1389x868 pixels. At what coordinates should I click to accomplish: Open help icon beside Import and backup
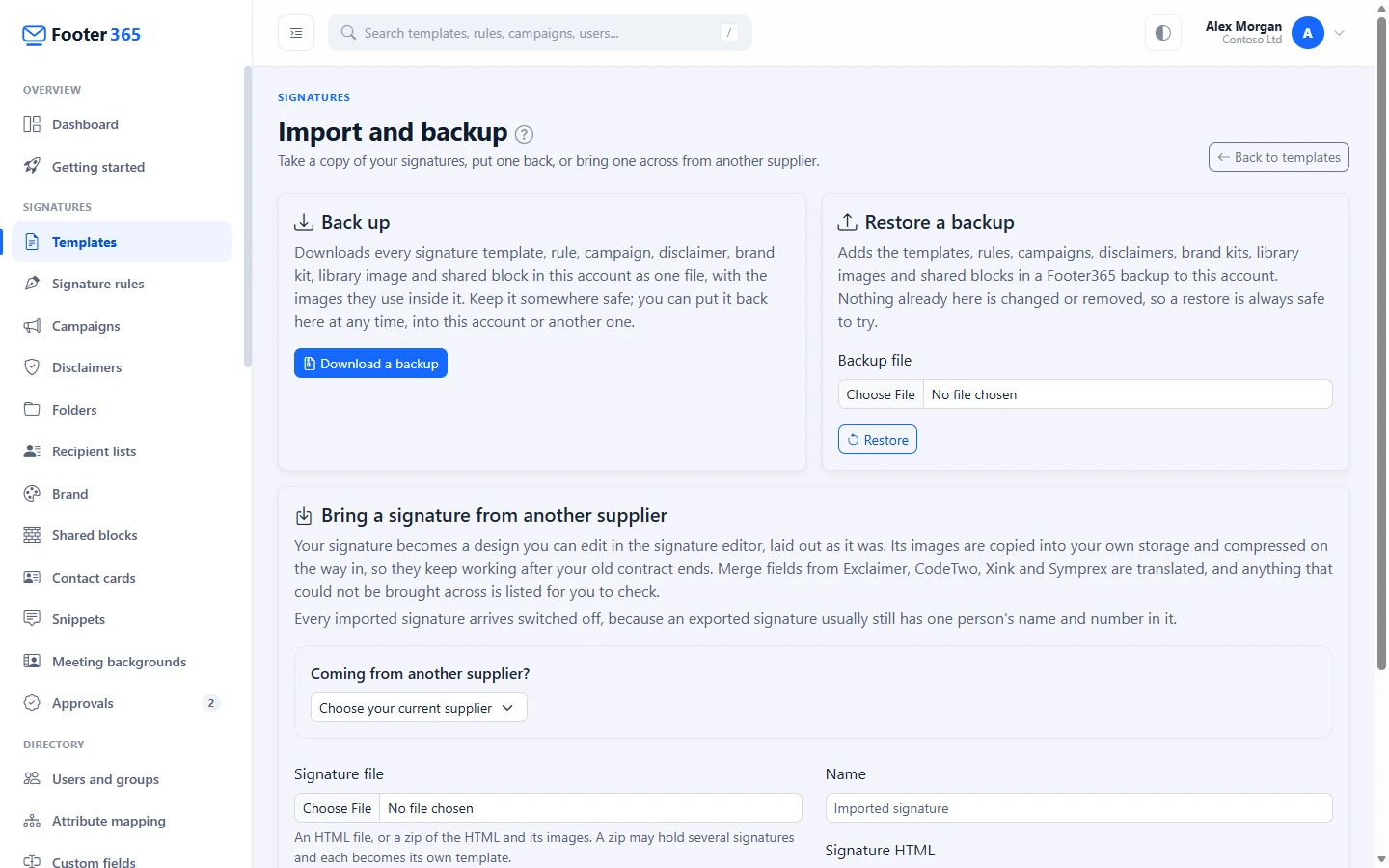click(x=524, y=134)
